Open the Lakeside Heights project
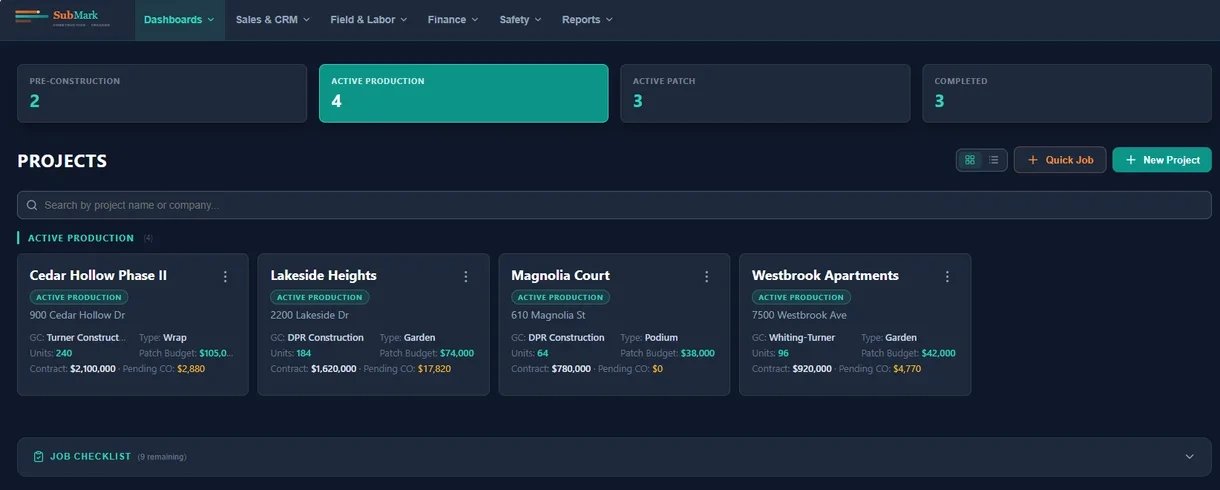 click(324, 275)
